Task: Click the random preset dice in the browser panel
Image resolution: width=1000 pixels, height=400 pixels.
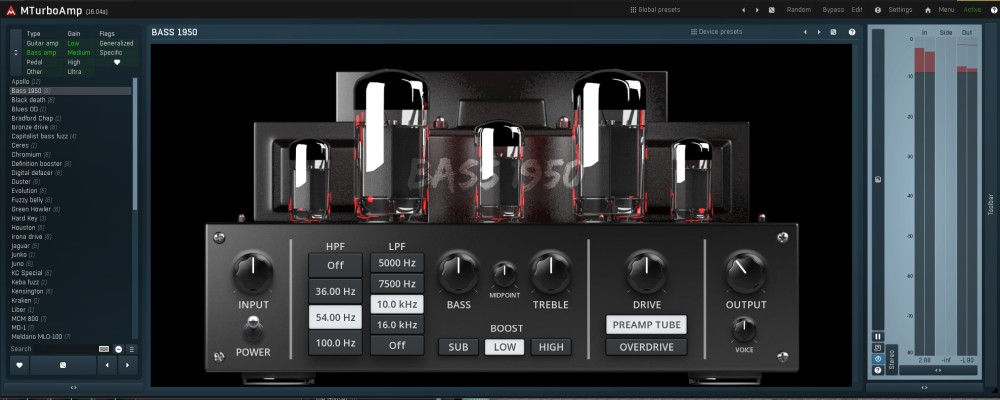Action: coord(62,365)
